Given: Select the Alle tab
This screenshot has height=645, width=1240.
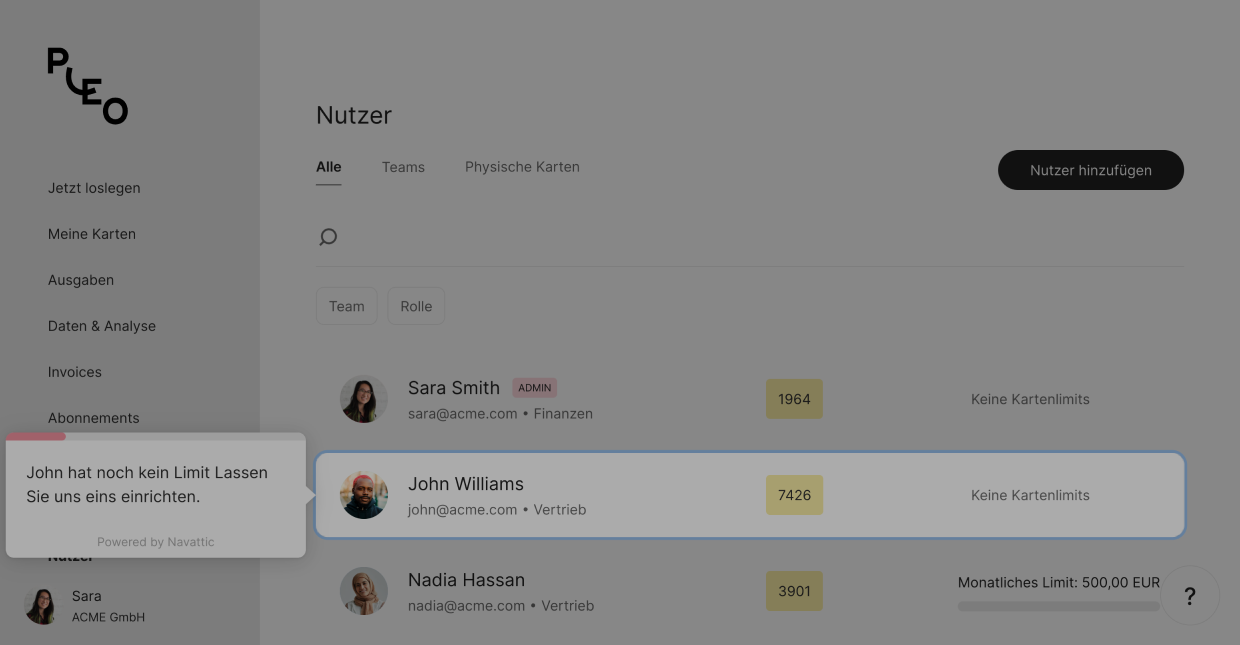Looking at the screenshot, I should coord(329,167).
